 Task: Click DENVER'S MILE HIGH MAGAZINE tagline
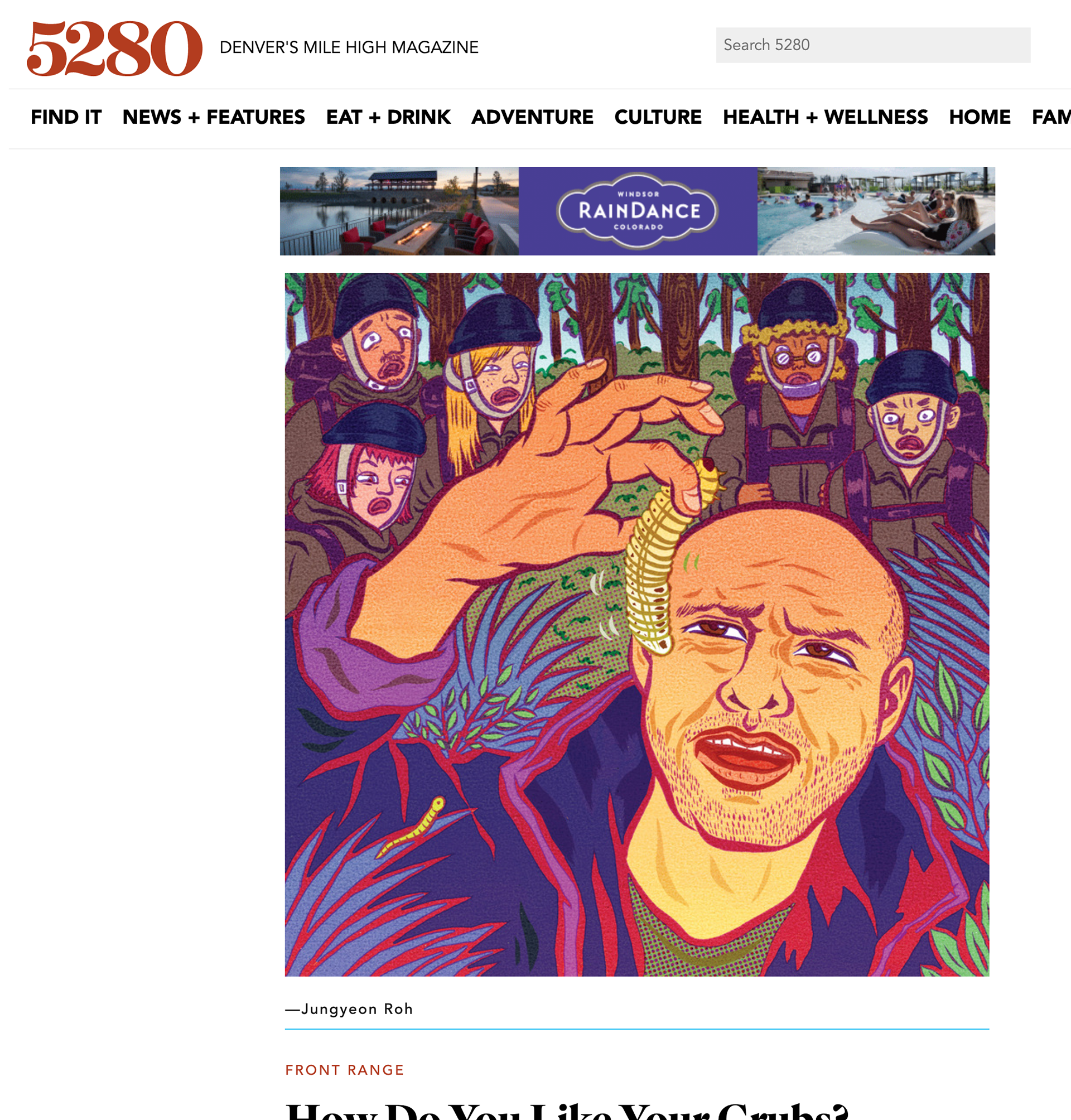[349, 47]
